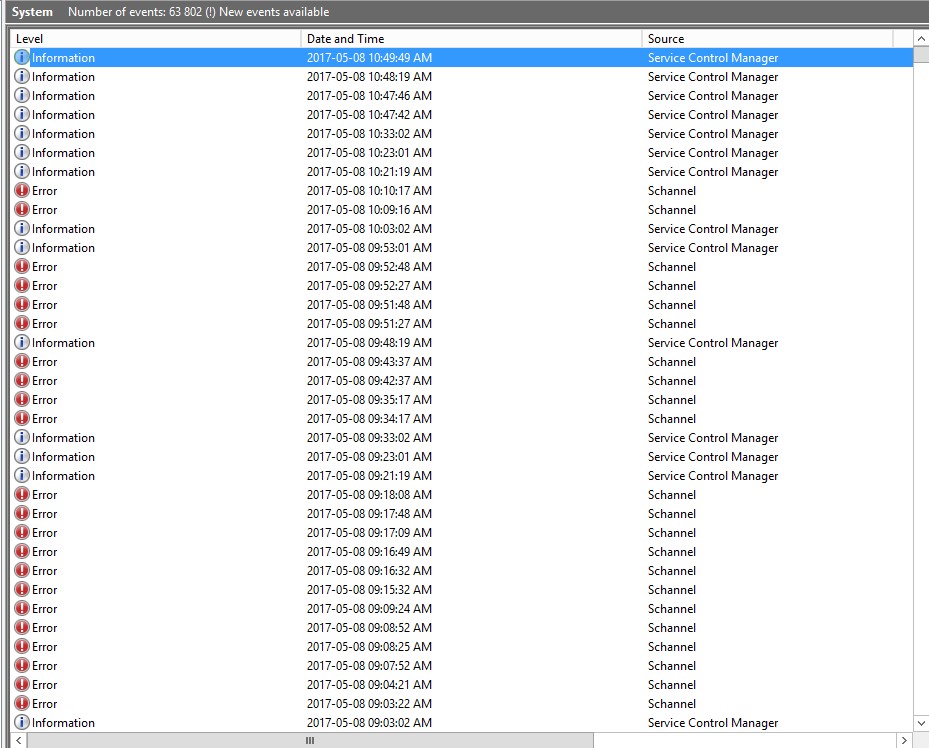Click the Schannel source at 09:35:17 AM
929x748 pixels.
coord(672,399)
